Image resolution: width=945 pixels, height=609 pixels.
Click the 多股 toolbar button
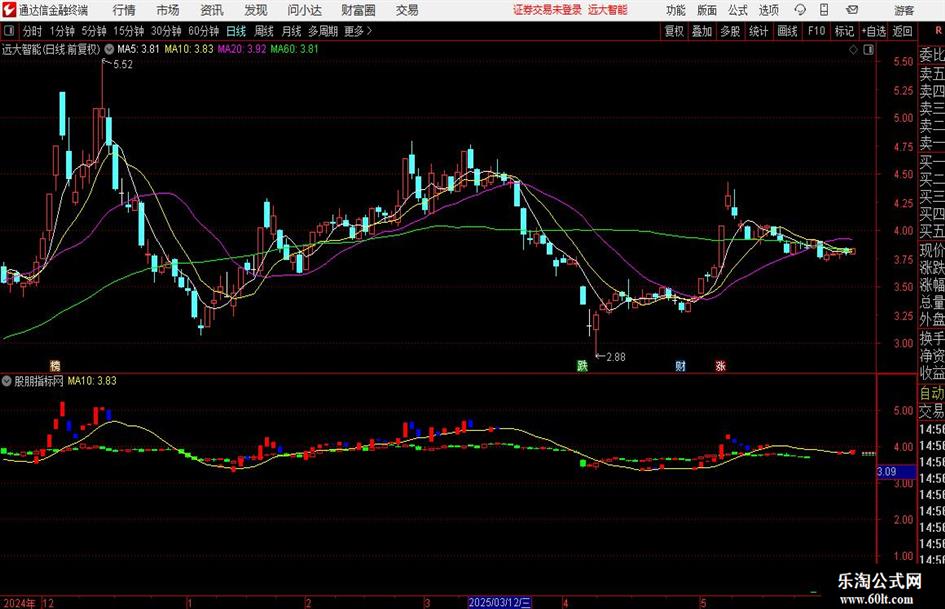pyautogui.click(x=730, y=31)
